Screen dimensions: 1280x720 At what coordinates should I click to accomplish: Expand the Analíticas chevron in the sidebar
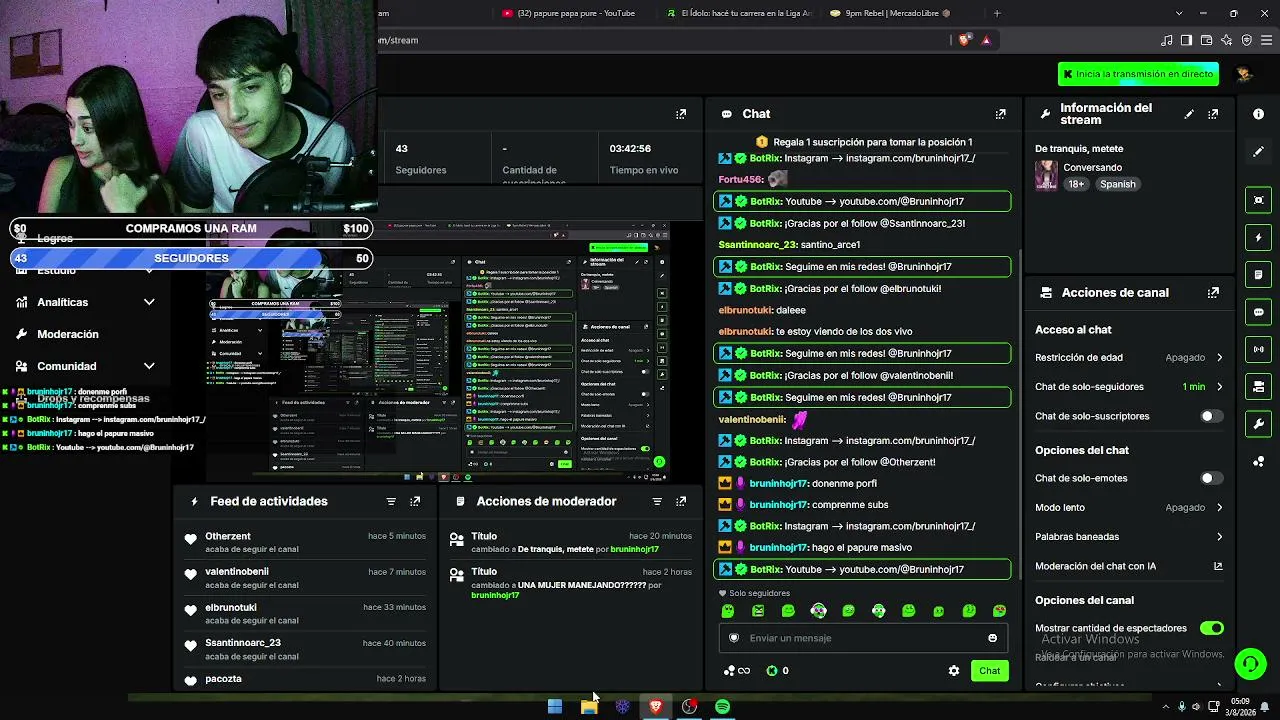(x=149, y=302)
